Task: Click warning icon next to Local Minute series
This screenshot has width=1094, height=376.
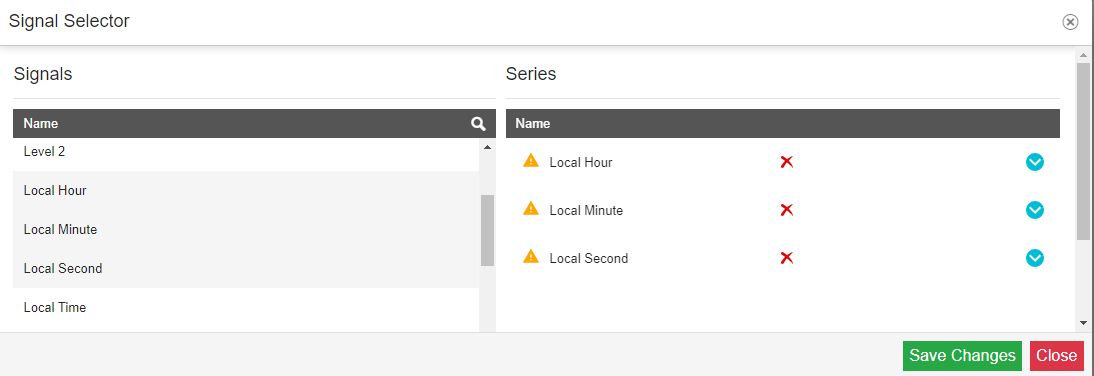Action: pos(531,209)
